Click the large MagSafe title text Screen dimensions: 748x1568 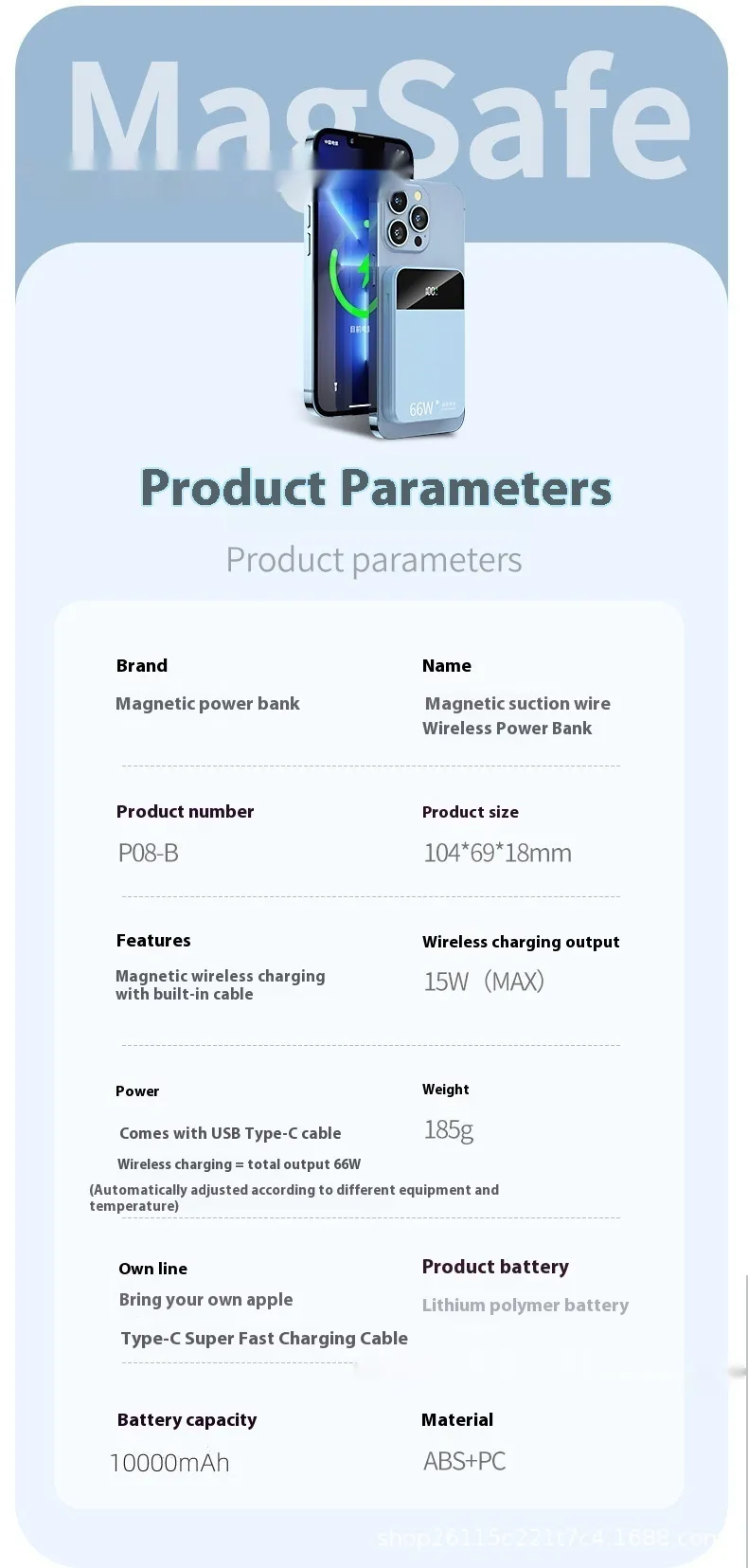tap(377, 118)
